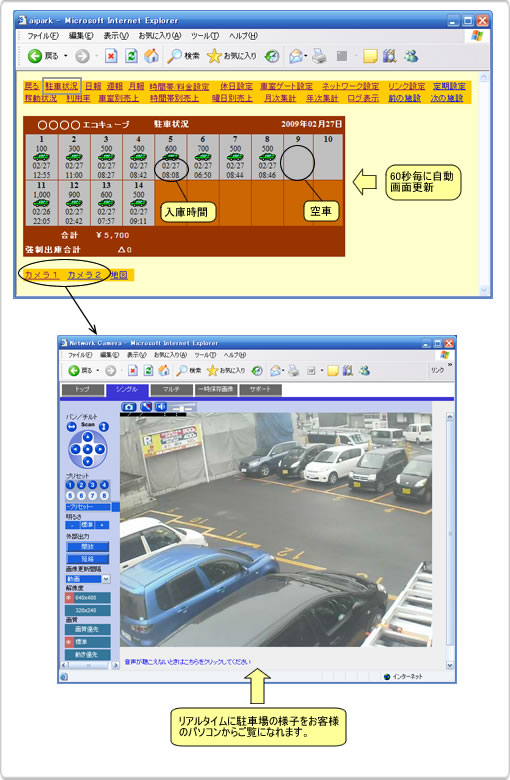Image resolution: width=510 pixels, height=780 pixels.
Task: Open 時間帯/料金設定 link
Action: click(180, 88)
